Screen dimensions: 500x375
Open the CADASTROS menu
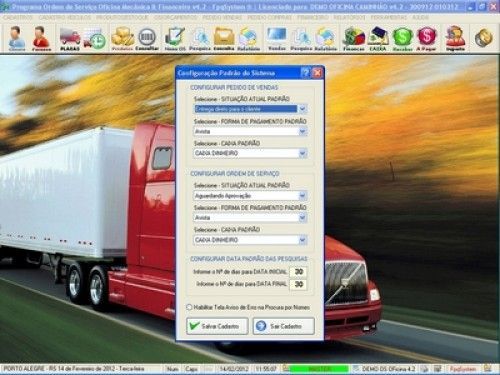(18, 17)
